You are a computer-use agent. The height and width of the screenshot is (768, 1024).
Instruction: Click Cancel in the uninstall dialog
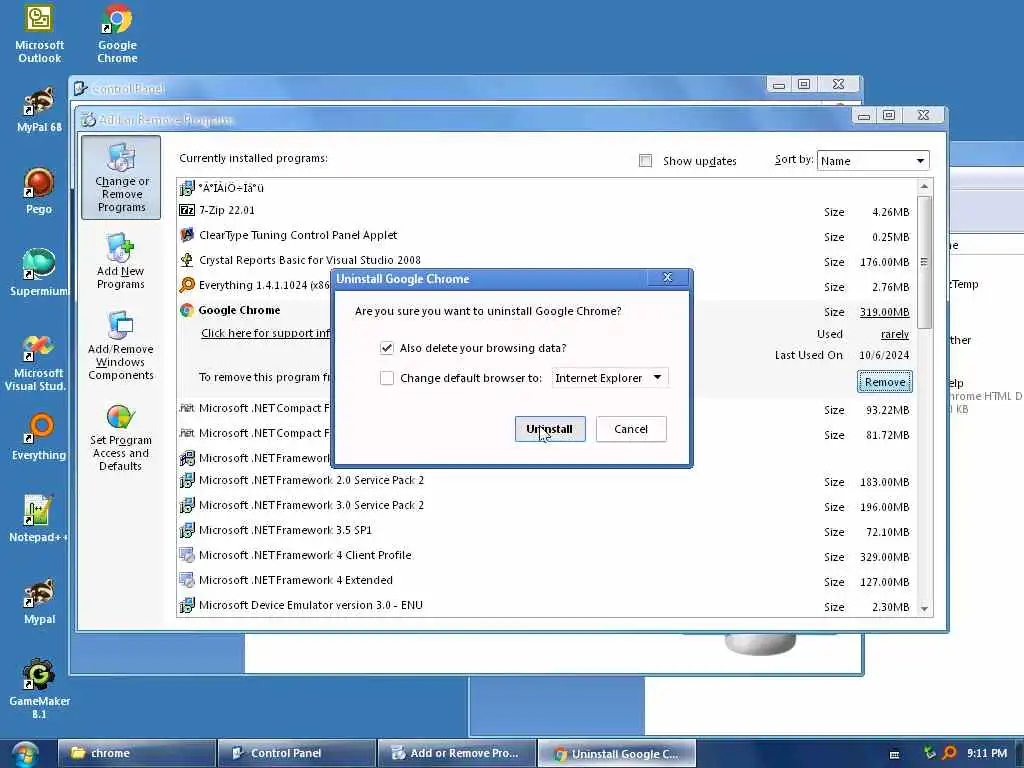coord(631,429)
